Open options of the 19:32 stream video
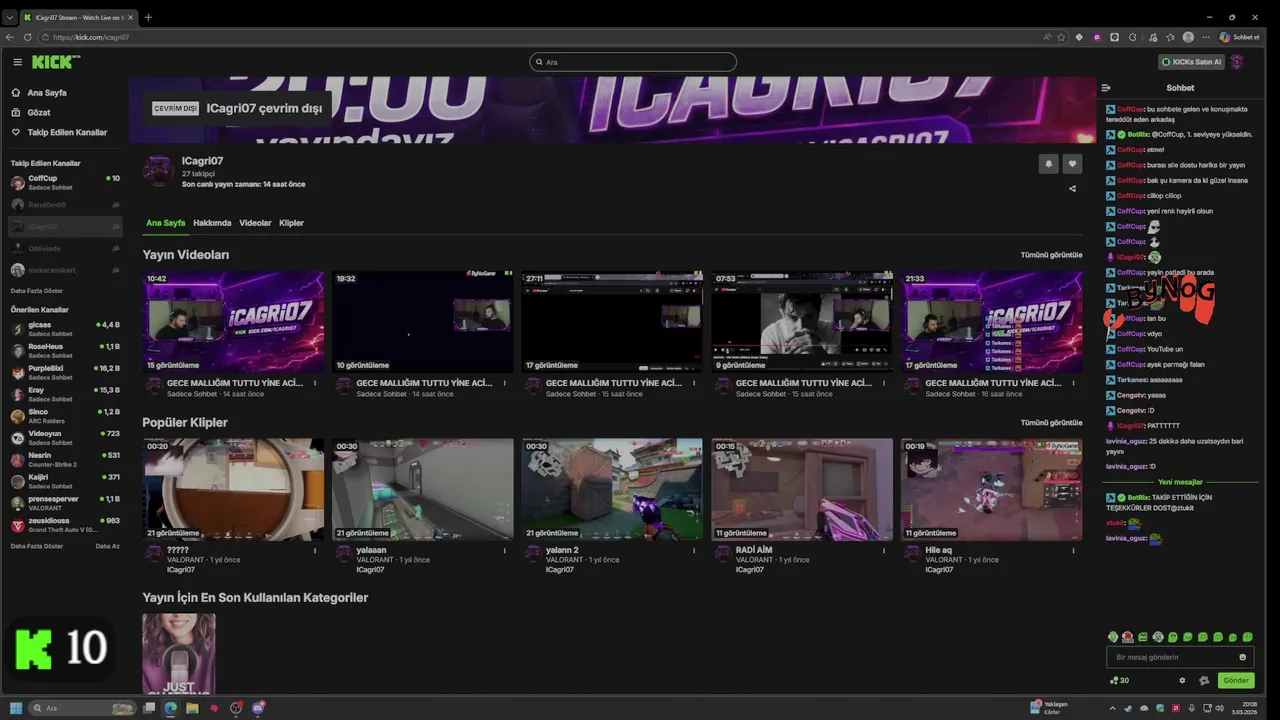This screenshot has width=1280, height=720. click(x=504, y=383)
